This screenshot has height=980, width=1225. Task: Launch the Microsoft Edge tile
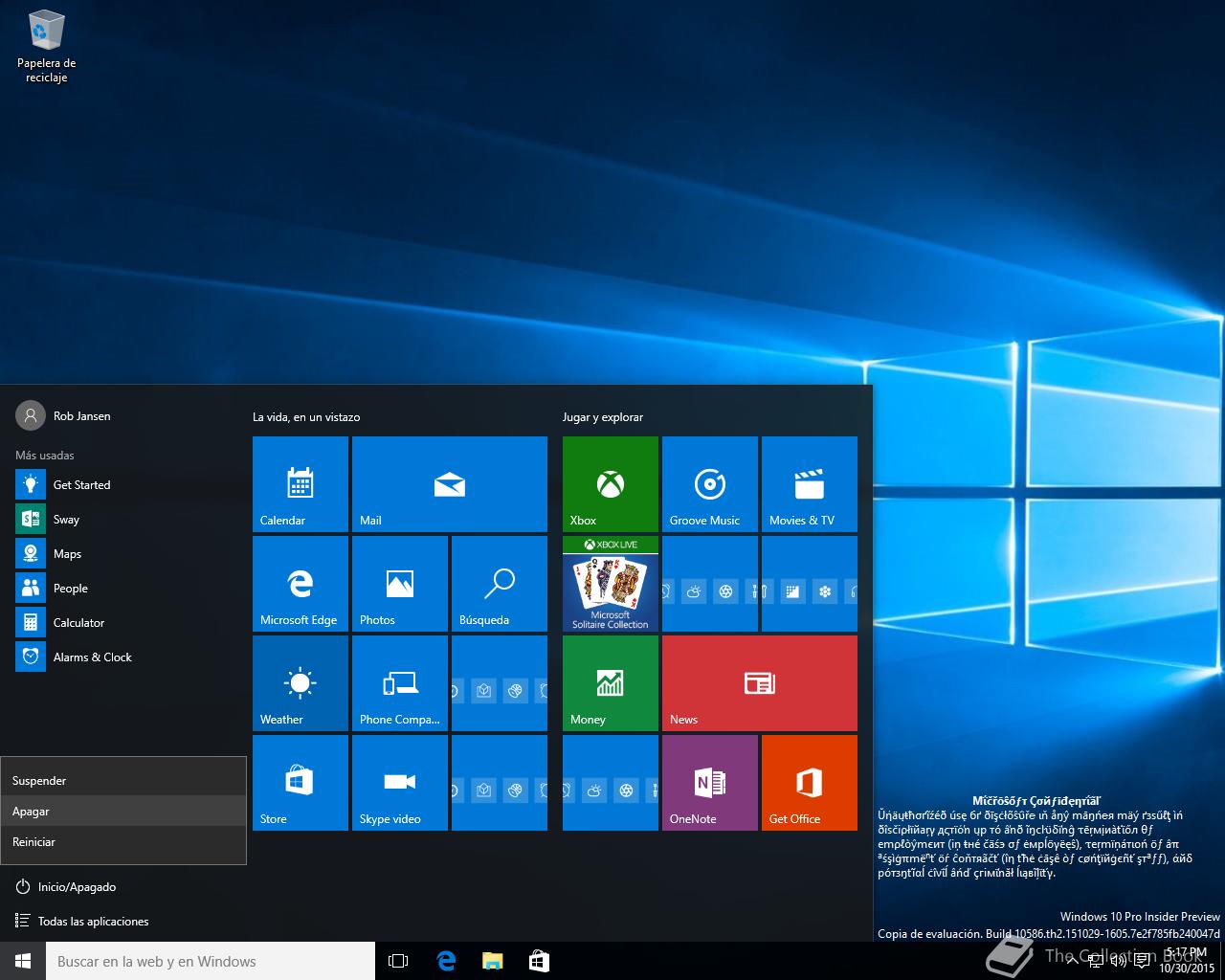tap(301, 584)
